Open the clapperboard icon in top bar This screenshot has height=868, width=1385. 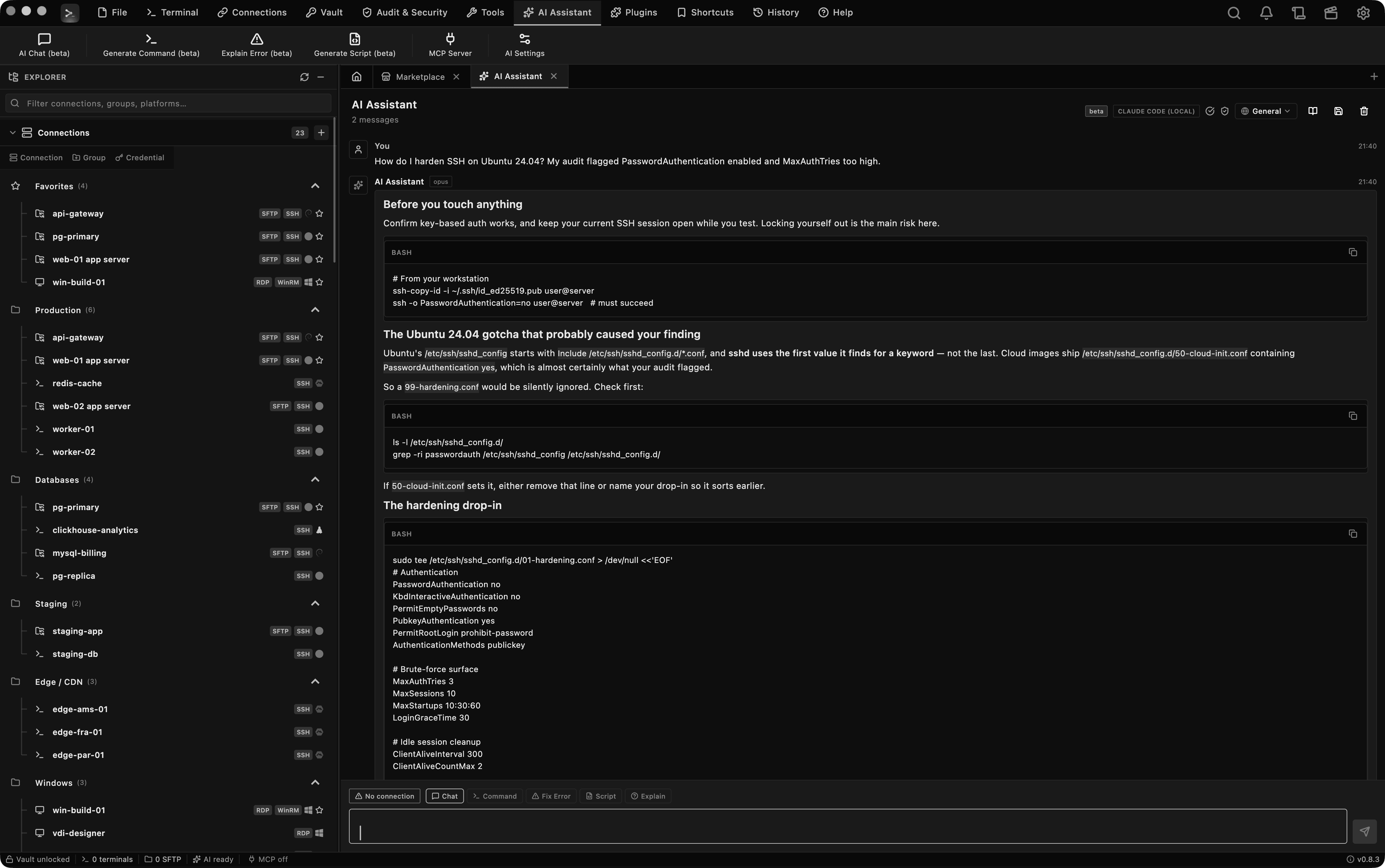point(1331,13)
